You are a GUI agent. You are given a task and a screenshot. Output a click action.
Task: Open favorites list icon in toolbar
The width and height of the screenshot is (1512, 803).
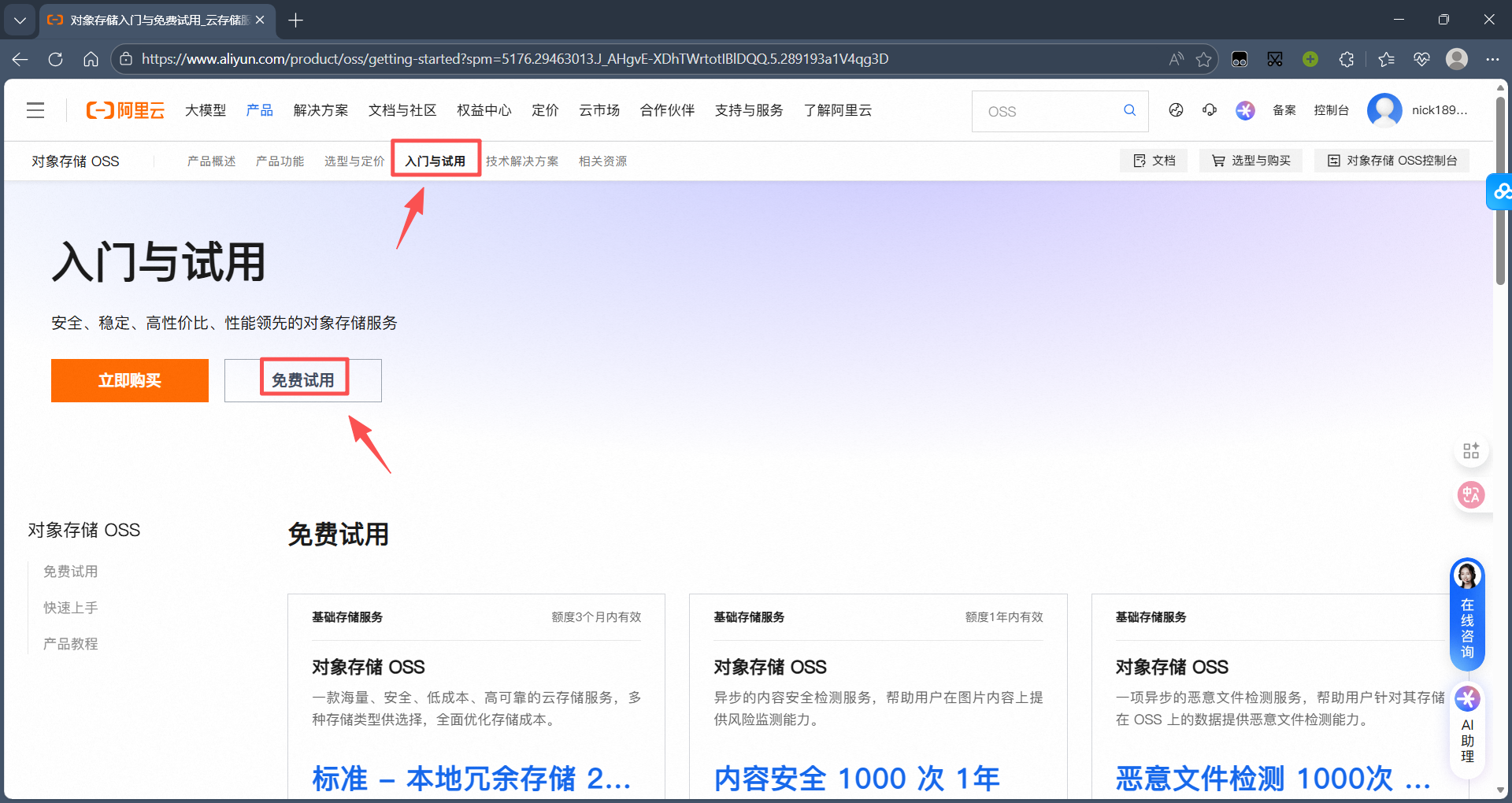click(1387, 59)
